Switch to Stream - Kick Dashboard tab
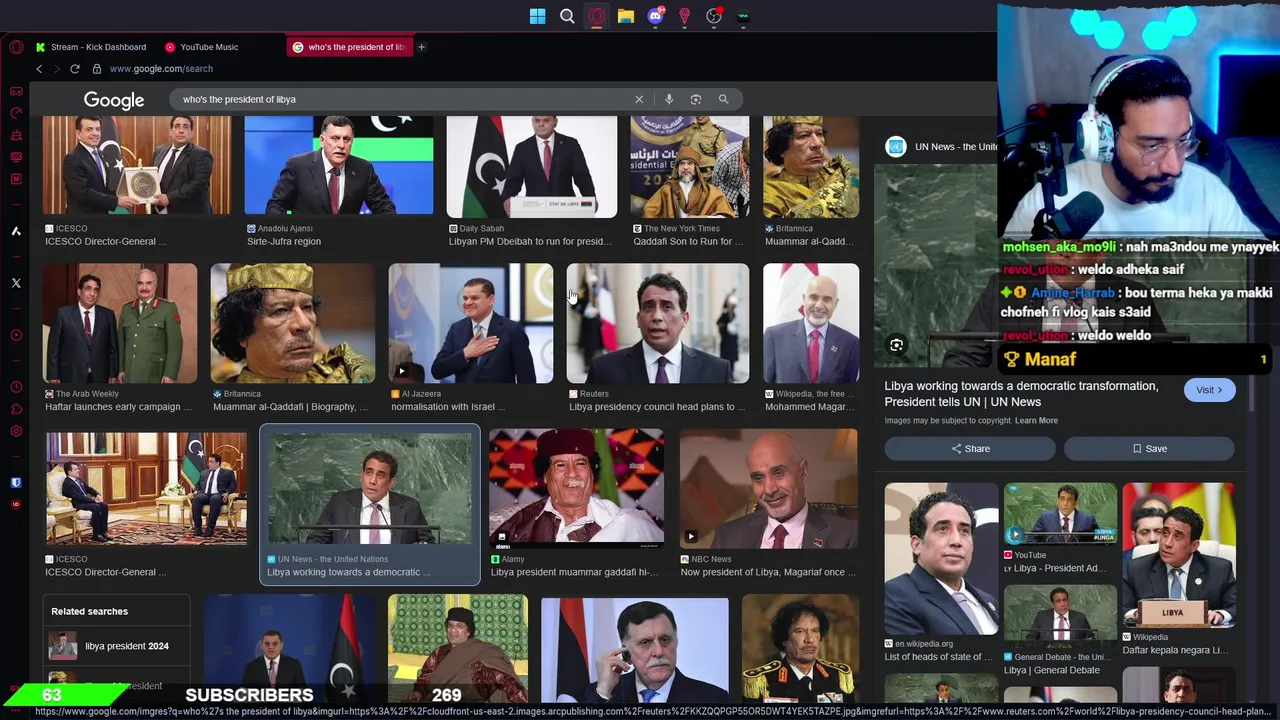 point(92,47)
